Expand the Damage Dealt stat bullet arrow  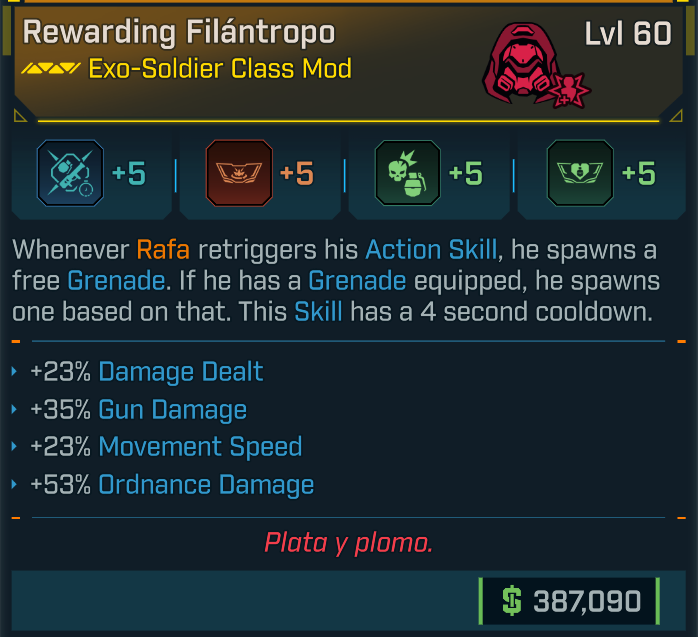click(x=15, y=372)
